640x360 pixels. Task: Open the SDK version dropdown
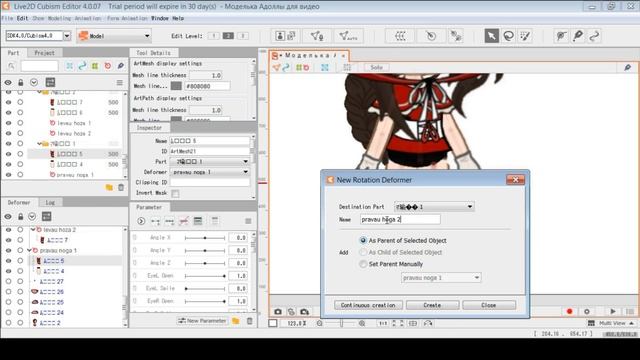[x=67, y=36]
